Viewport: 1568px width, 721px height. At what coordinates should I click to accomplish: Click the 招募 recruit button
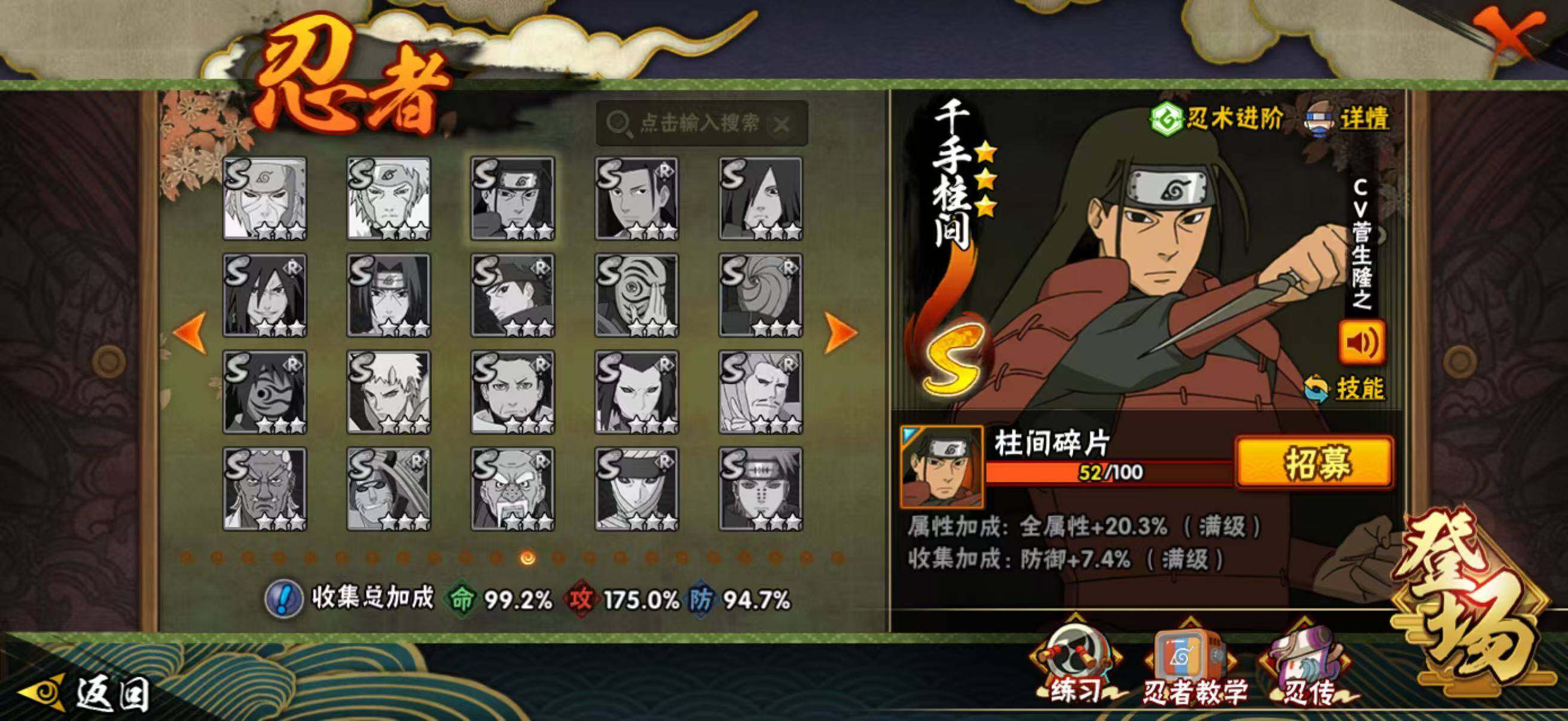[x=1314, y=462]
